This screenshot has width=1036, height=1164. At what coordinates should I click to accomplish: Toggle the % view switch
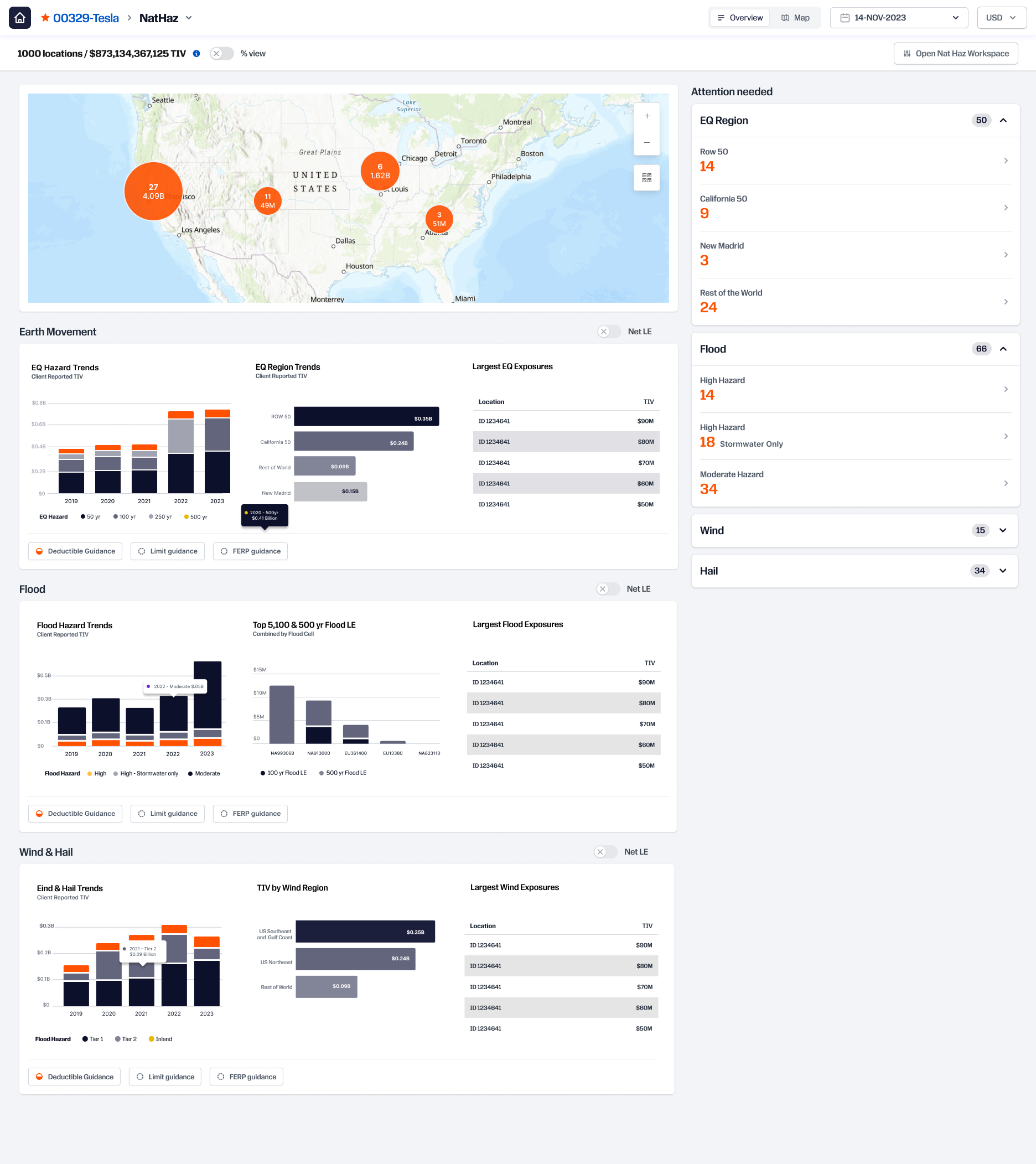pos(222,54)
